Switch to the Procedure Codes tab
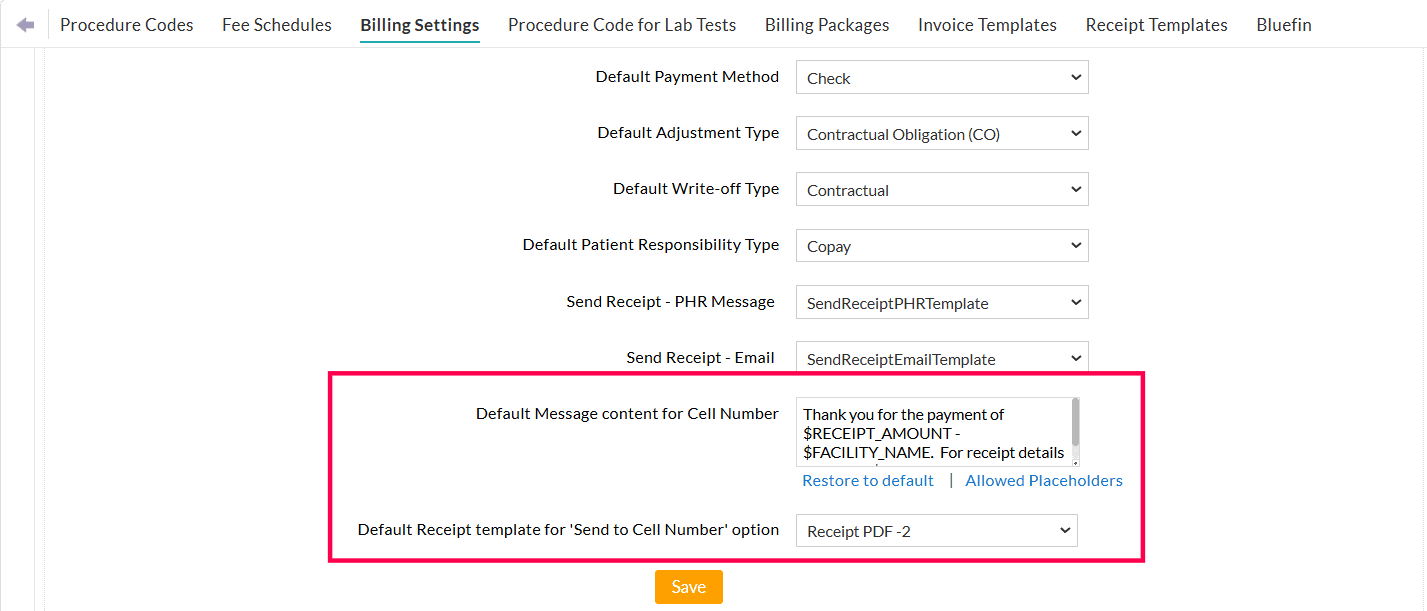The height and width of the screenshot is (611, 1427). [x=126, y=24]
